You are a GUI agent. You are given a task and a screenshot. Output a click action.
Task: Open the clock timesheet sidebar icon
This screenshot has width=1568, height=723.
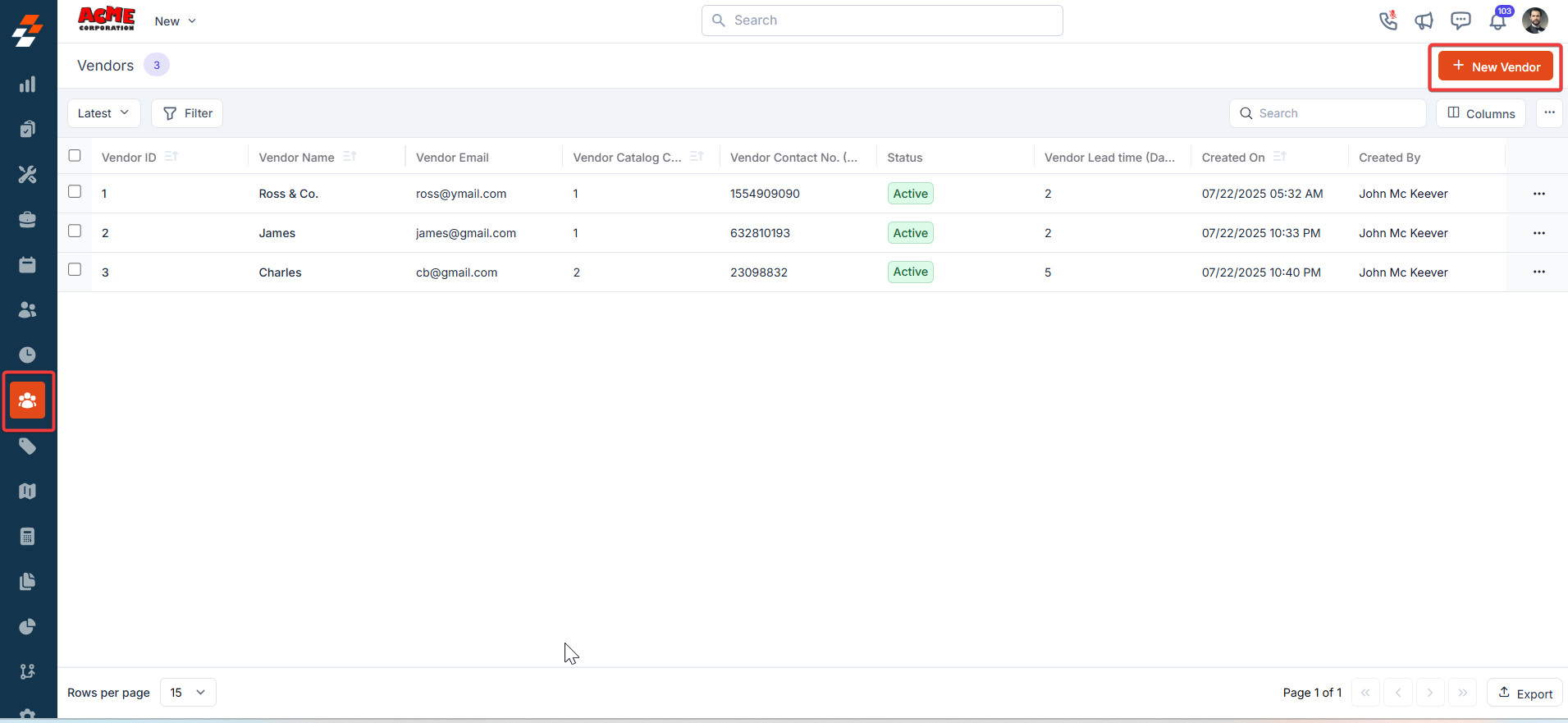tap(28, 355)
